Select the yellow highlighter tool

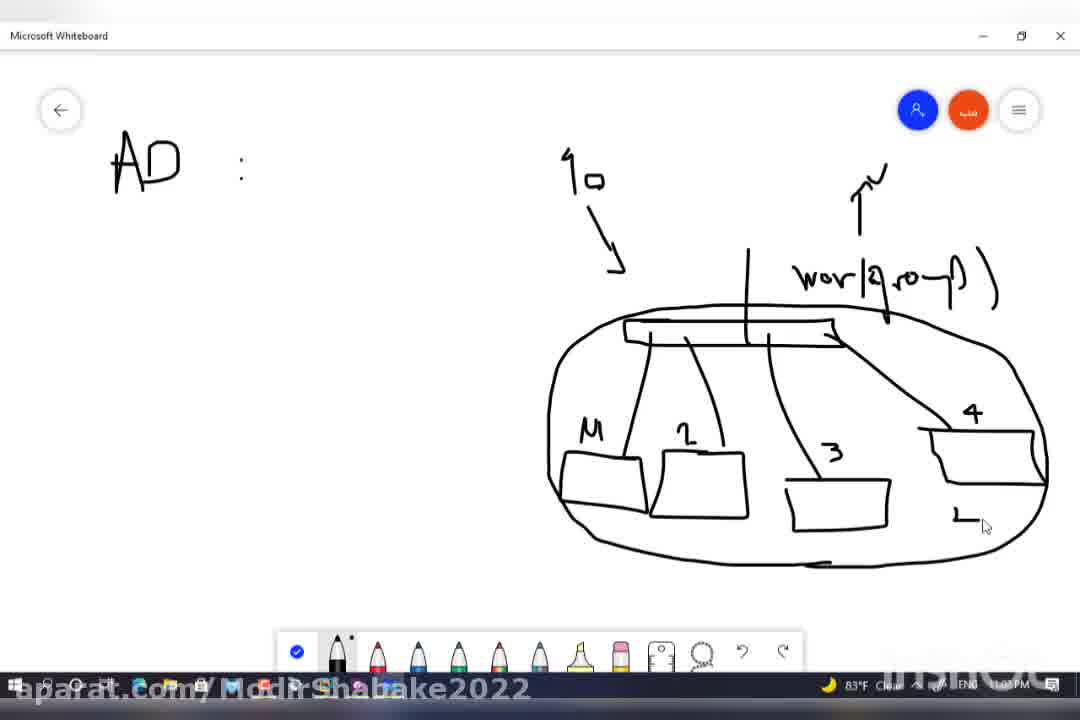pyautogui.click(x=580, y=655)
